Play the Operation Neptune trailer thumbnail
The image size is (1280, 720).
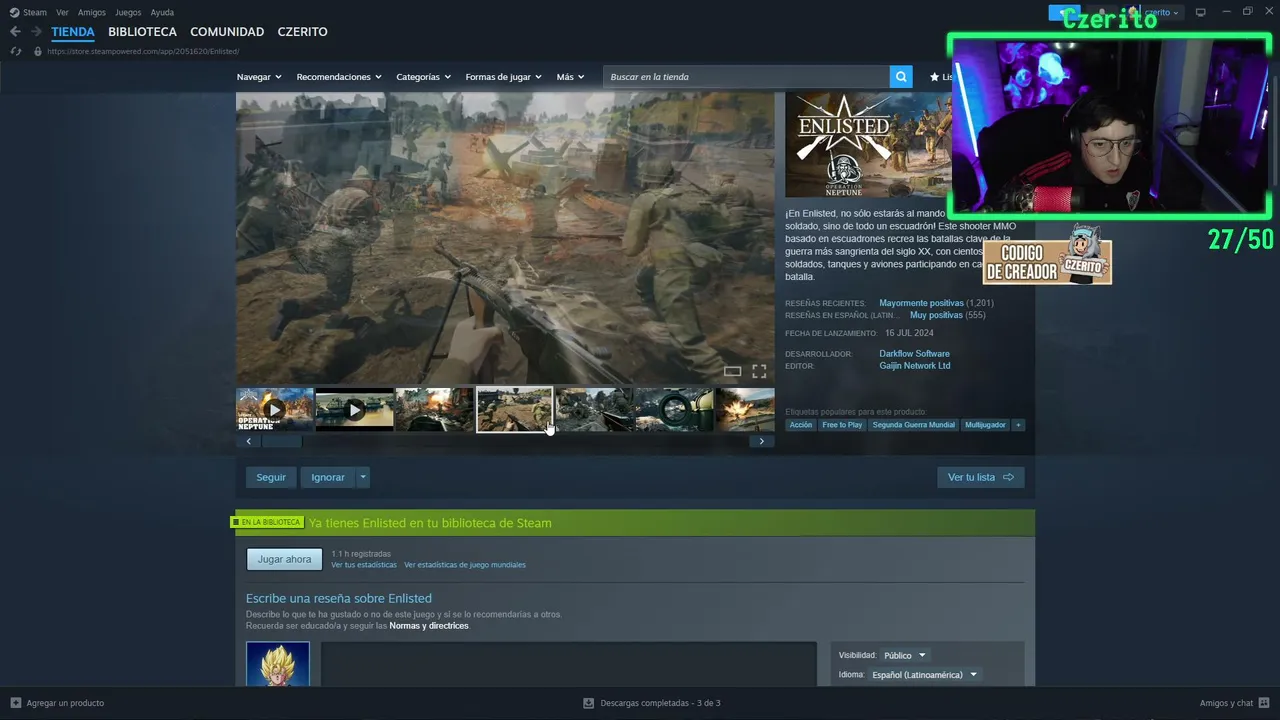275,410
